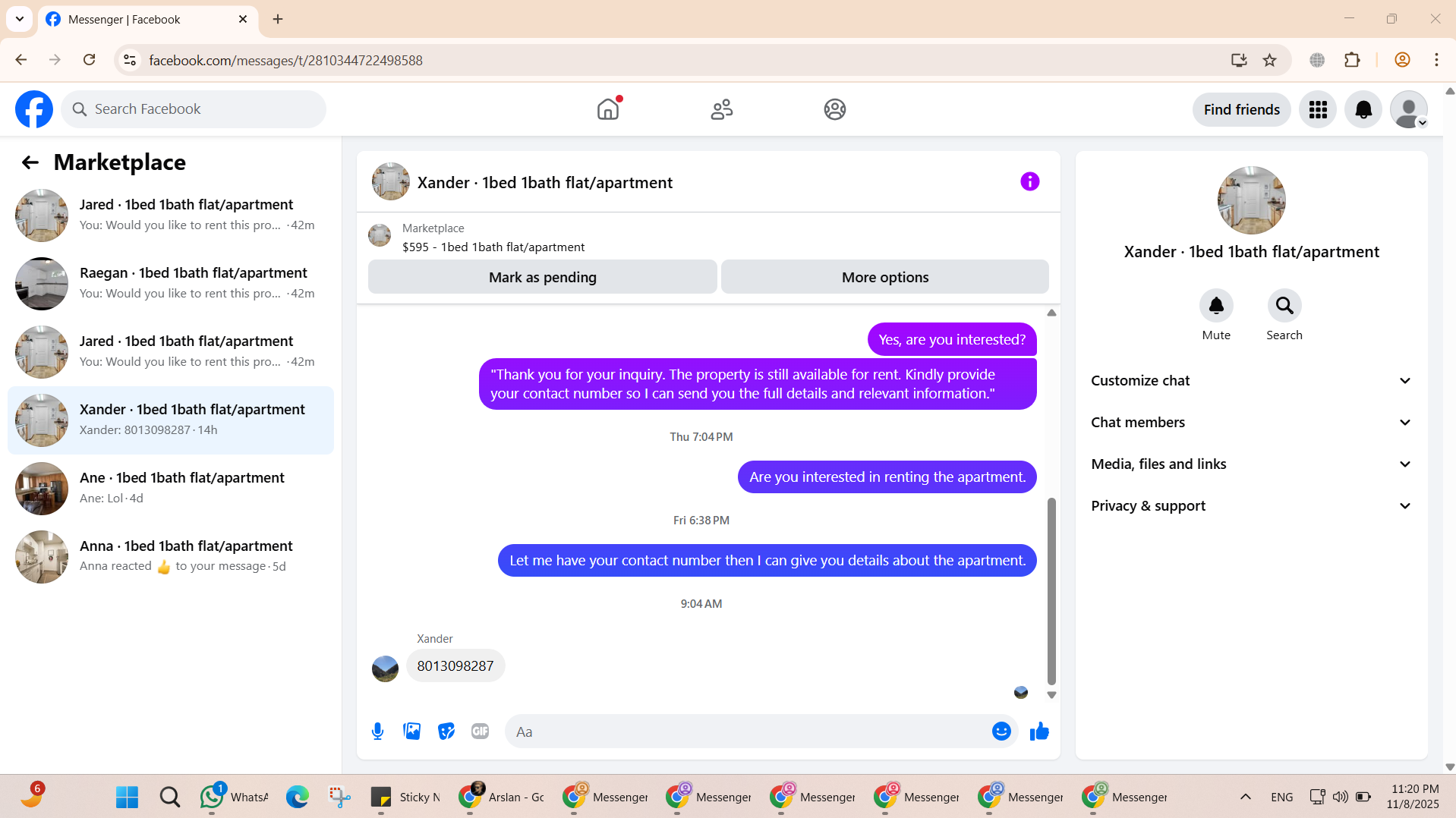Viewport: 1456px width, 818px height.
Task: Open Chrome three-dot menu
Action: [x=1436, y=60]
